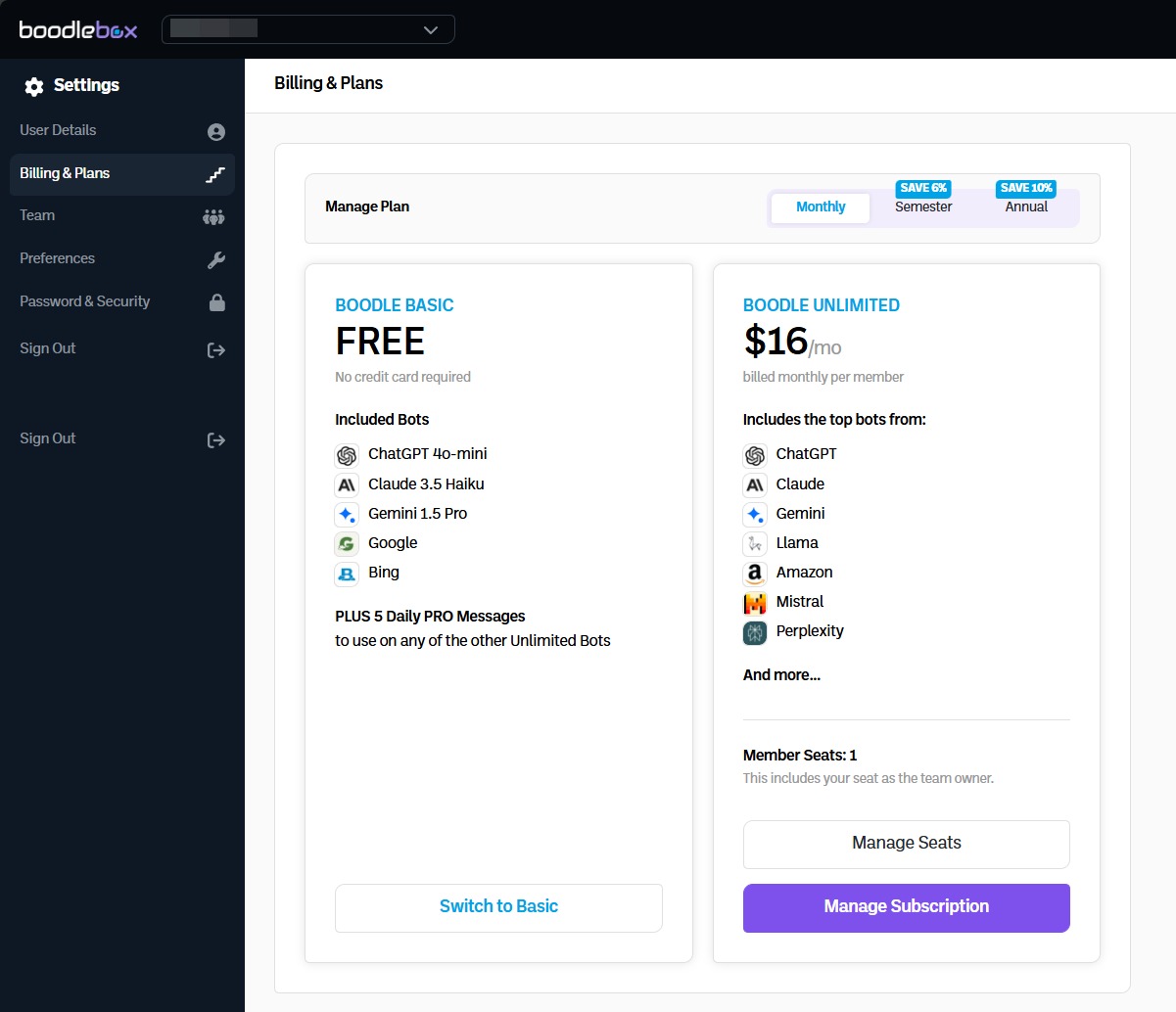The width and height of the screenshot is (1176, 1012).
Task: Click the Settings gear icon
Action: pyautogui.click(x=34, y=87)
